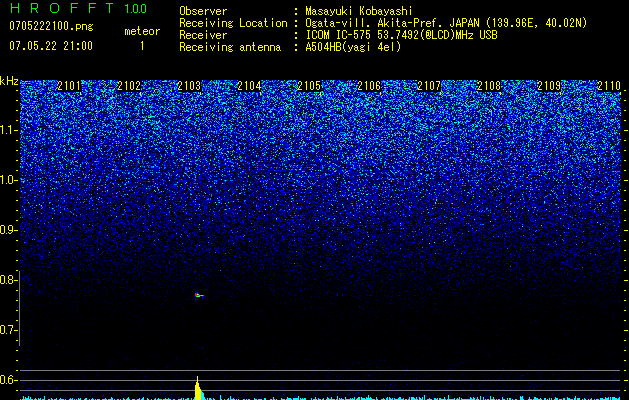
Task: Click the 1.0 kHz axis tick label
Action: 8,180
